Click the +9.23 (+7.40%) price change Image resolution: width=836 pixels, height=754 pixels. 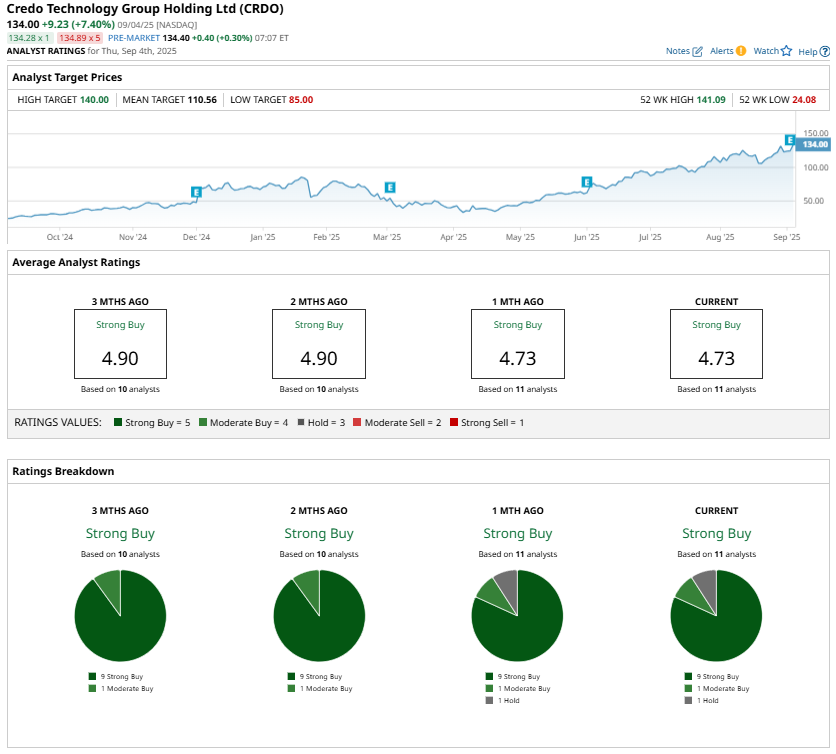tap(78, 25)
